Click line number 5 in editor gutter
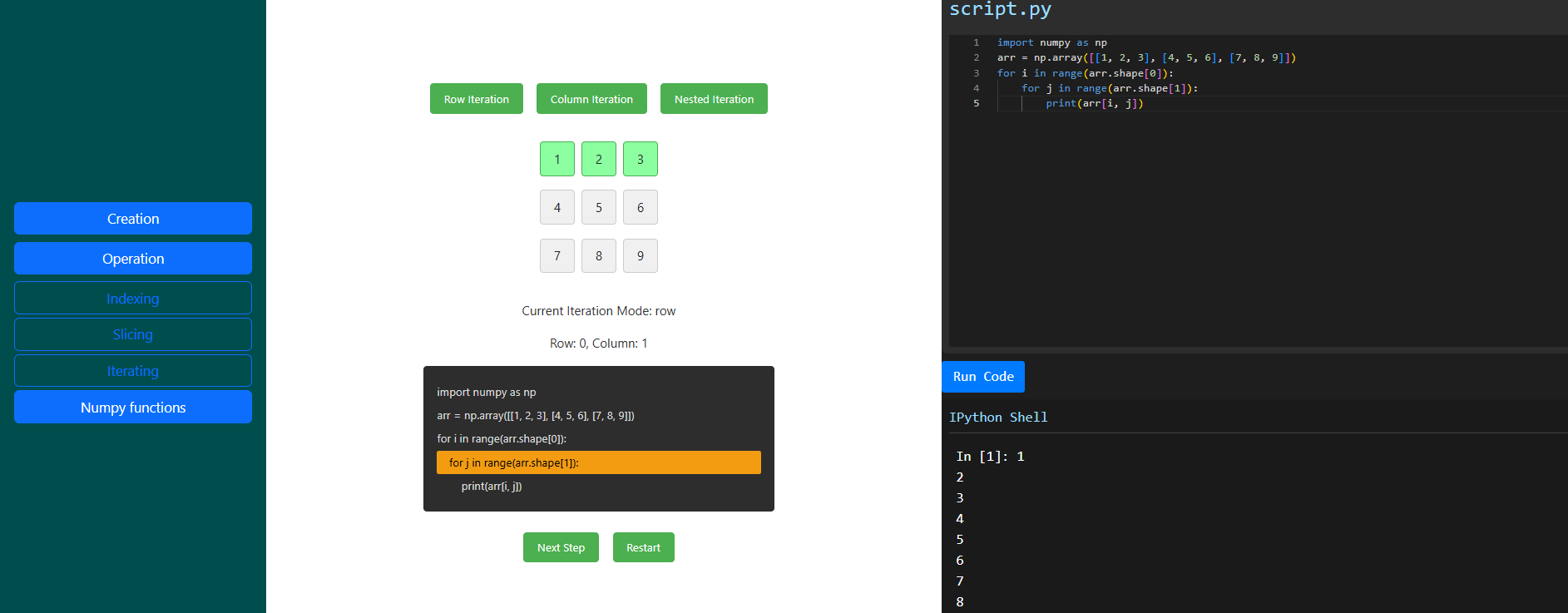The width and height of the screenshot is (1568, 613). pos(977,103)
